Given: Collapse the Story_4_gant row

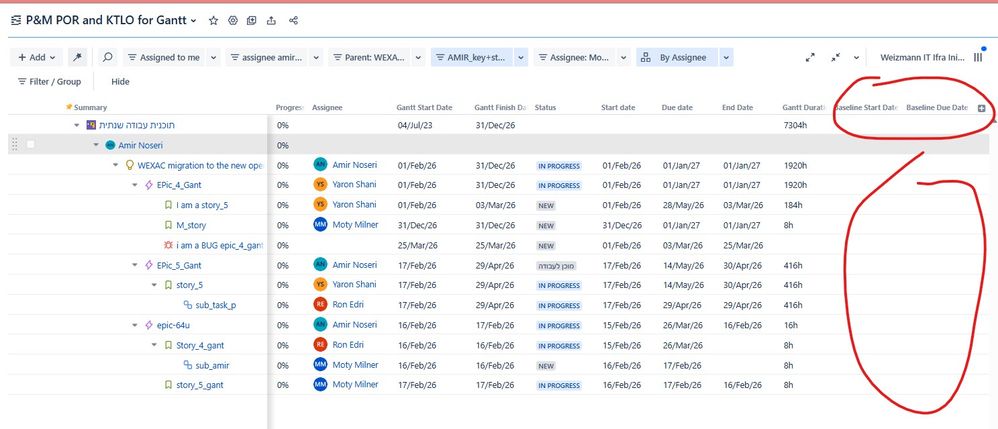Looking at the screenshot, I should click(x=154, y=346).
